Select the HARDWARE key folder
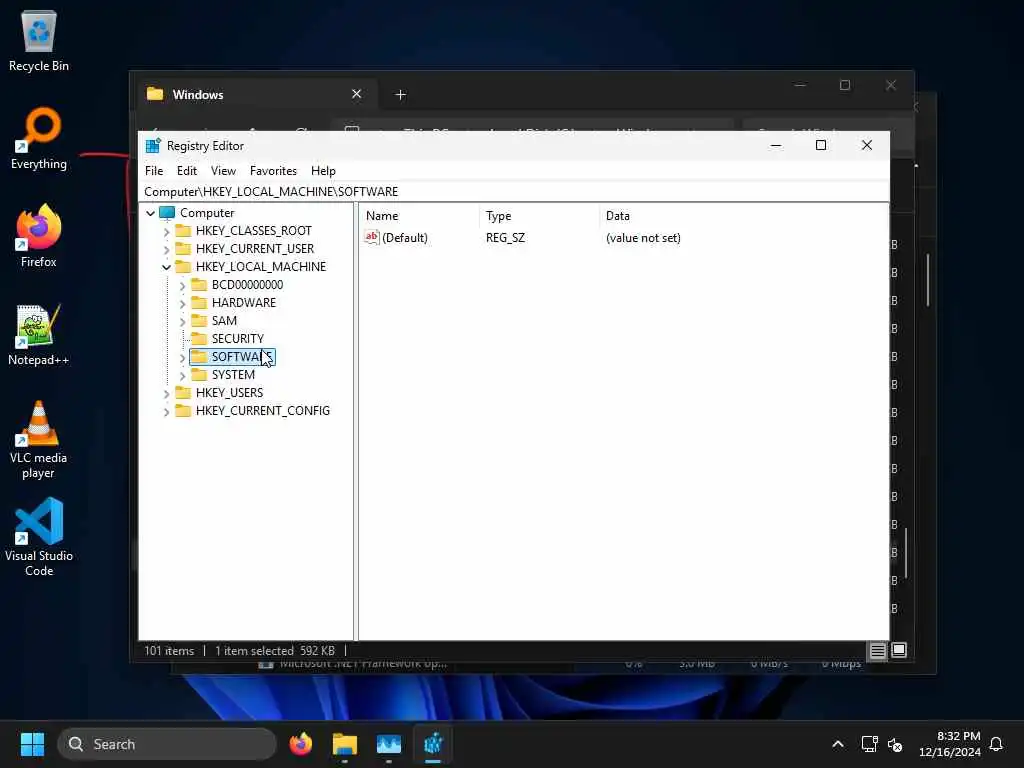Image resolution: width=1024 pixels, height=768 pixels. click(244, 302)
